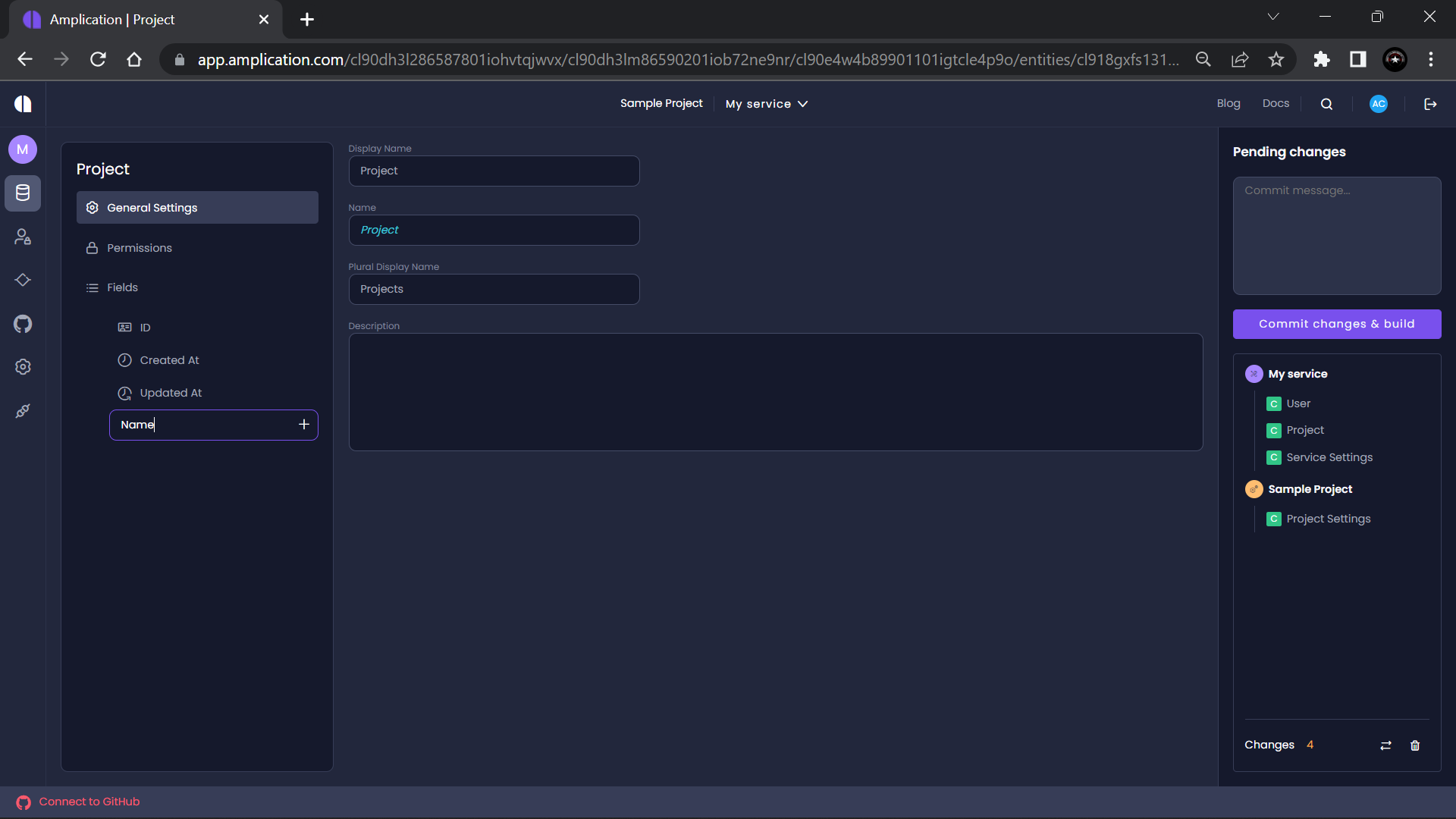1456x819 pixels.
Task: Open the service settings gear icon
Action: [23, 367]
